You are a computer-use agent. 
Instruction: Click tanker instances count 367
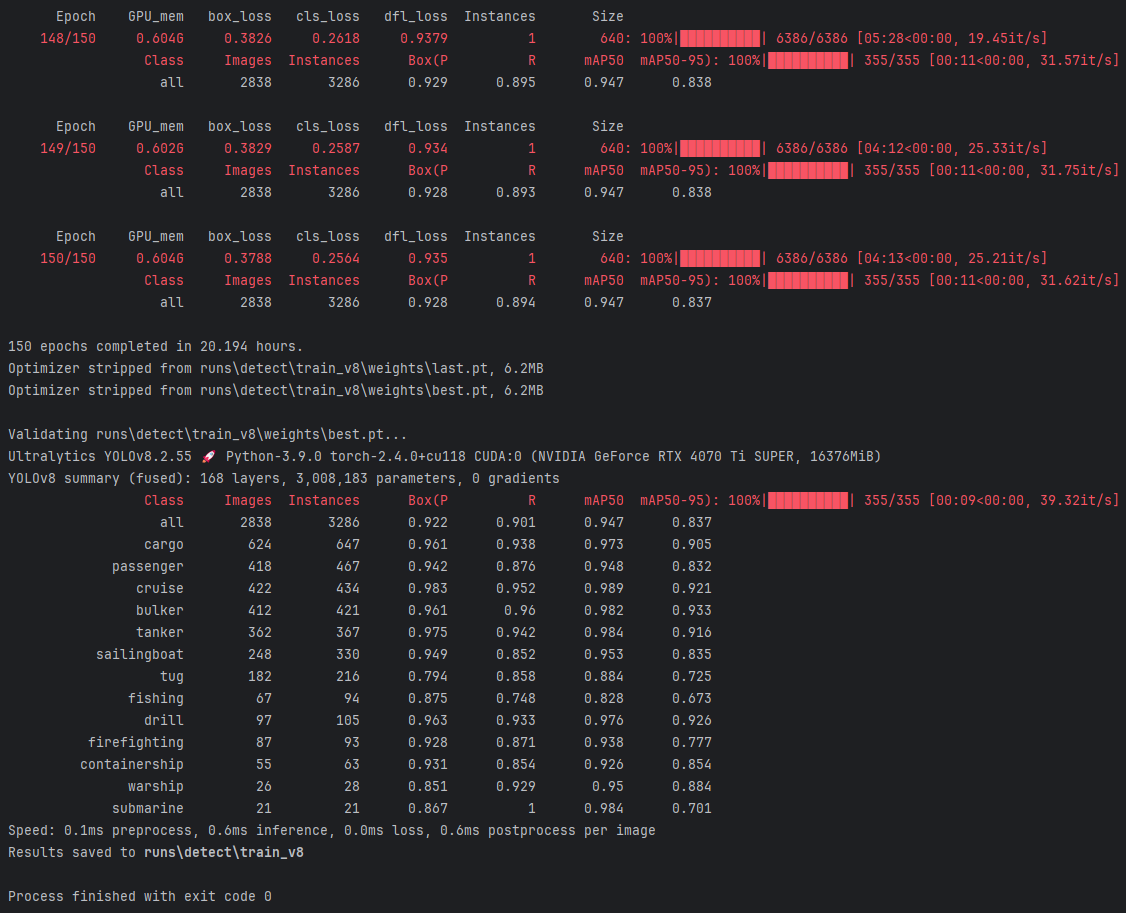click(x=348, y=633)
